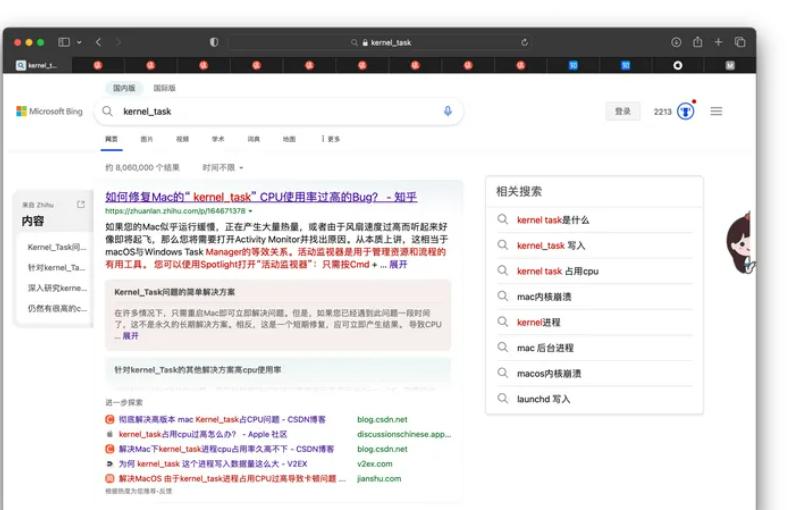Click the search magnifier icon in Bing box
797x510 pixels.
click(107, 111)
